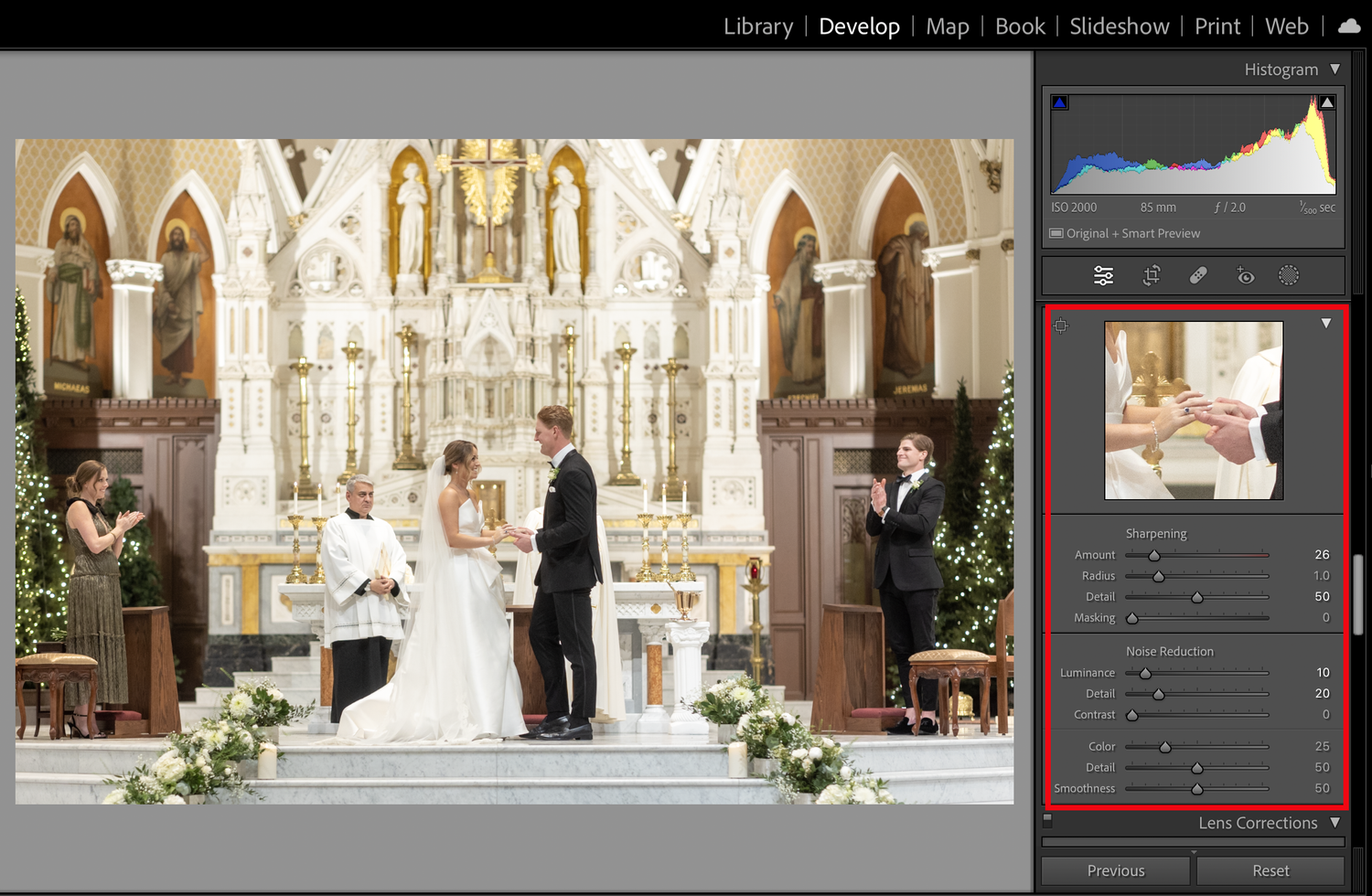This screenshot has height=896, width=1372.
Task: Activate the Detail panel zoom target icon
Action: [x=1060, y=325]
